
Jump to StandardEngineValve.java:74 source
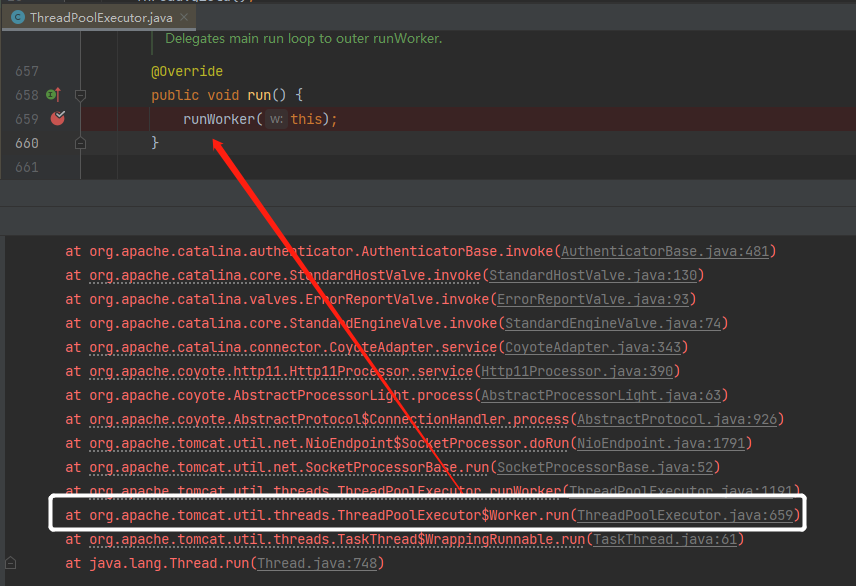coord(615,323)
